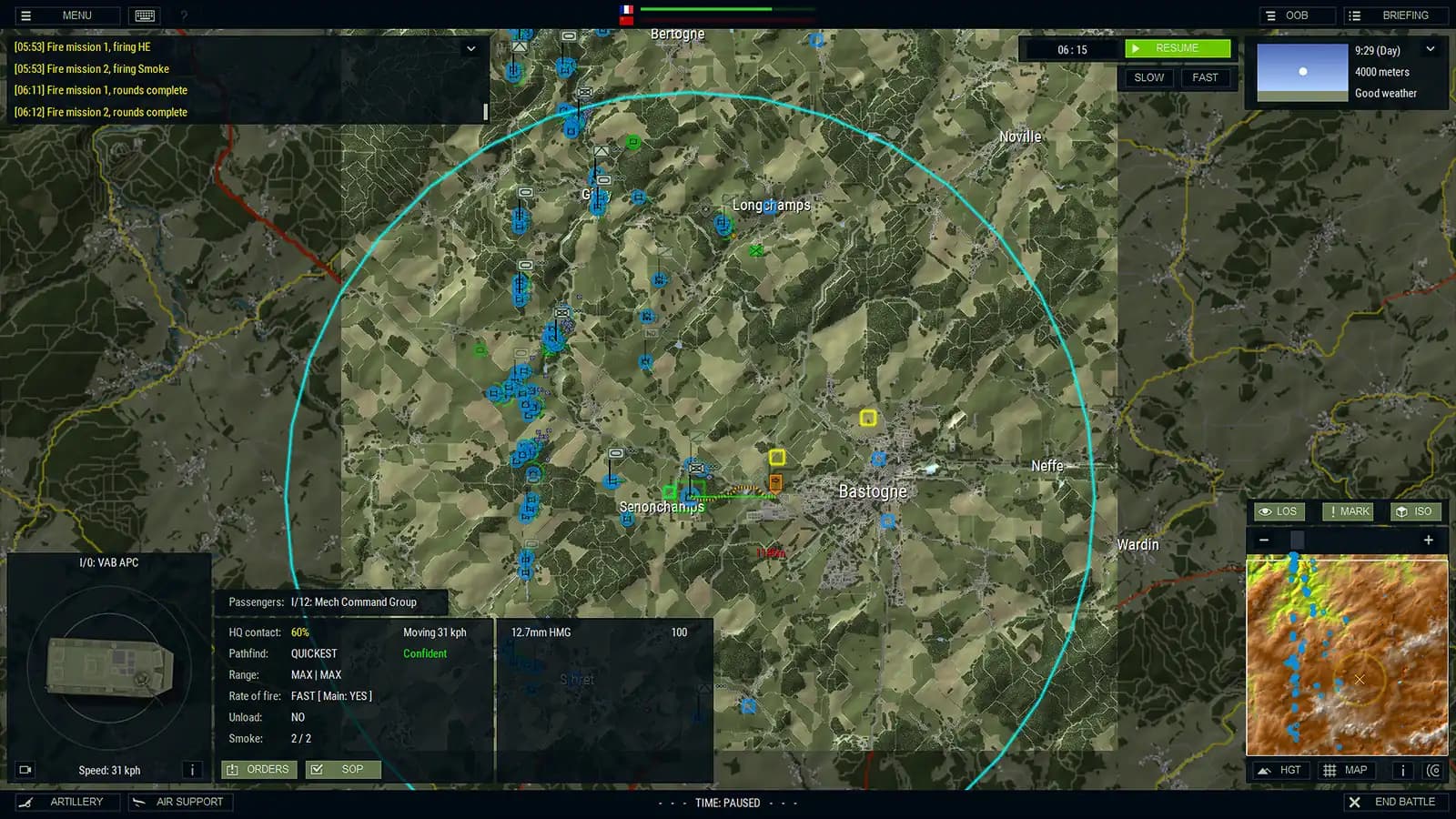Click the terrain minimap thumbnail
The image size is (1456, 819).
click(x=1348, y=657)
